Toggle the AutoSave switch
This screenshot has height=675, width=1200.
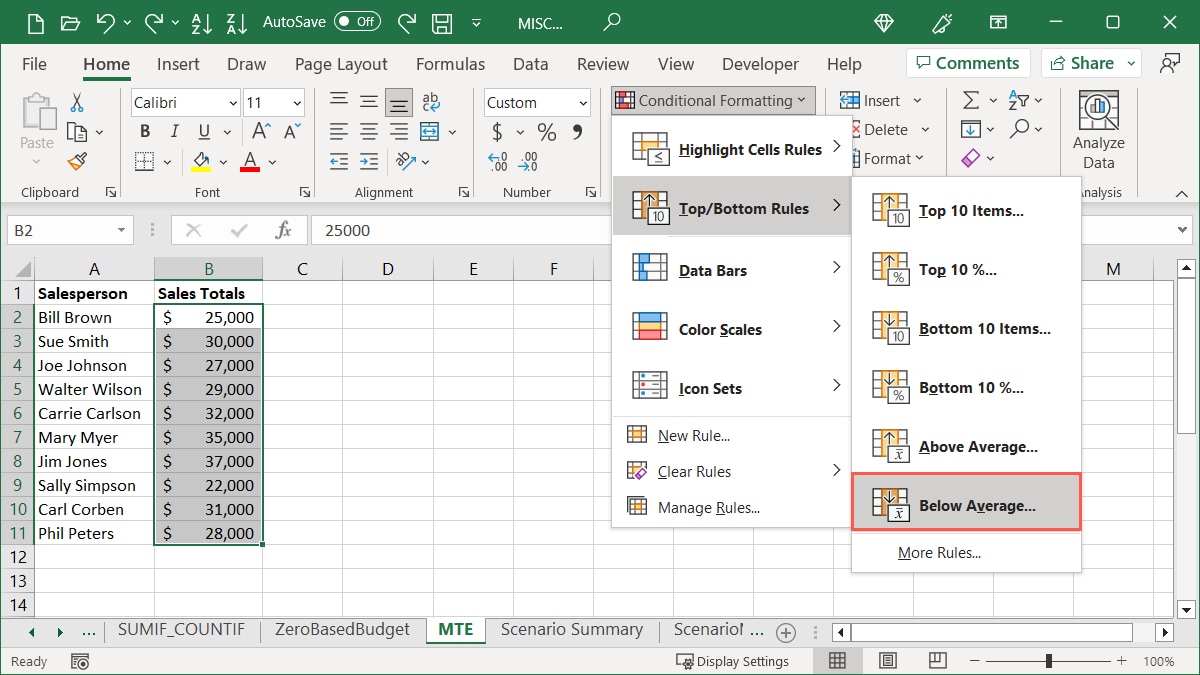point(357,21)
